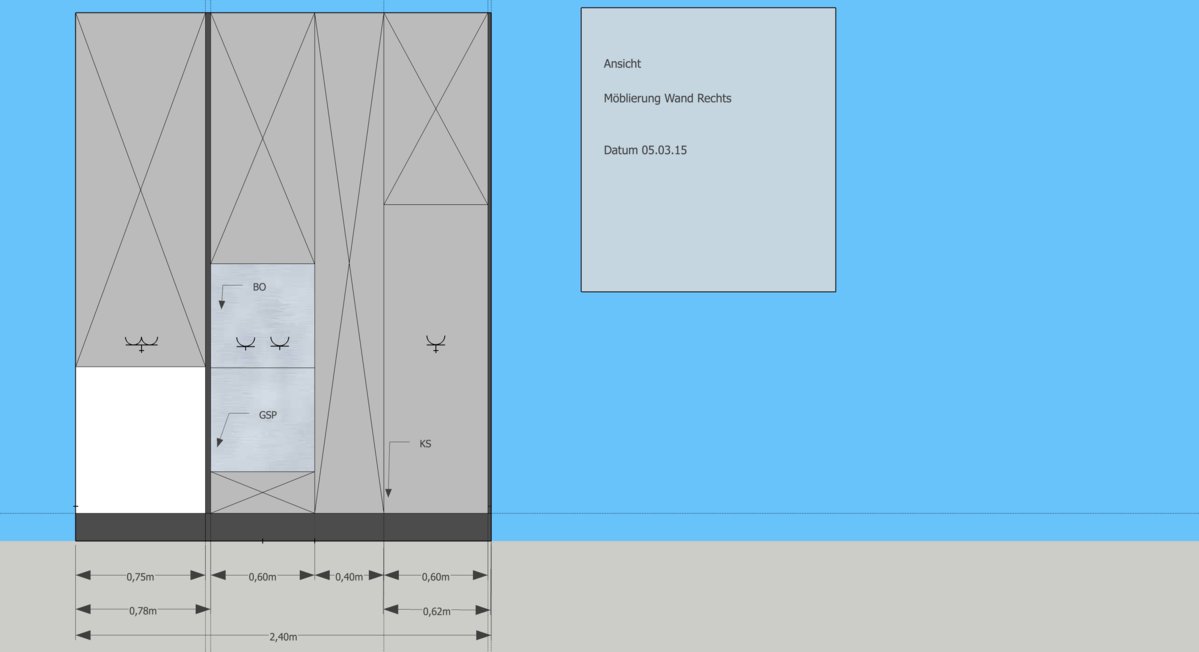This screenshot has height=652, width=1199.
Task: Select the 0,40m dimension text
Action: click(349, 576)
